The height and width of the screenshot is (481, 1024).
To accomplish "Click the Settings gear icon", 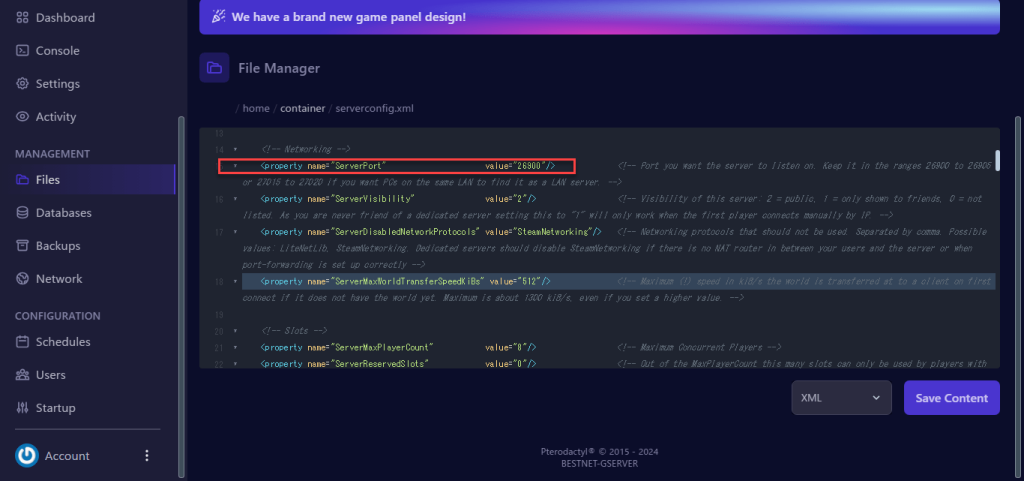I will [22, 84].
